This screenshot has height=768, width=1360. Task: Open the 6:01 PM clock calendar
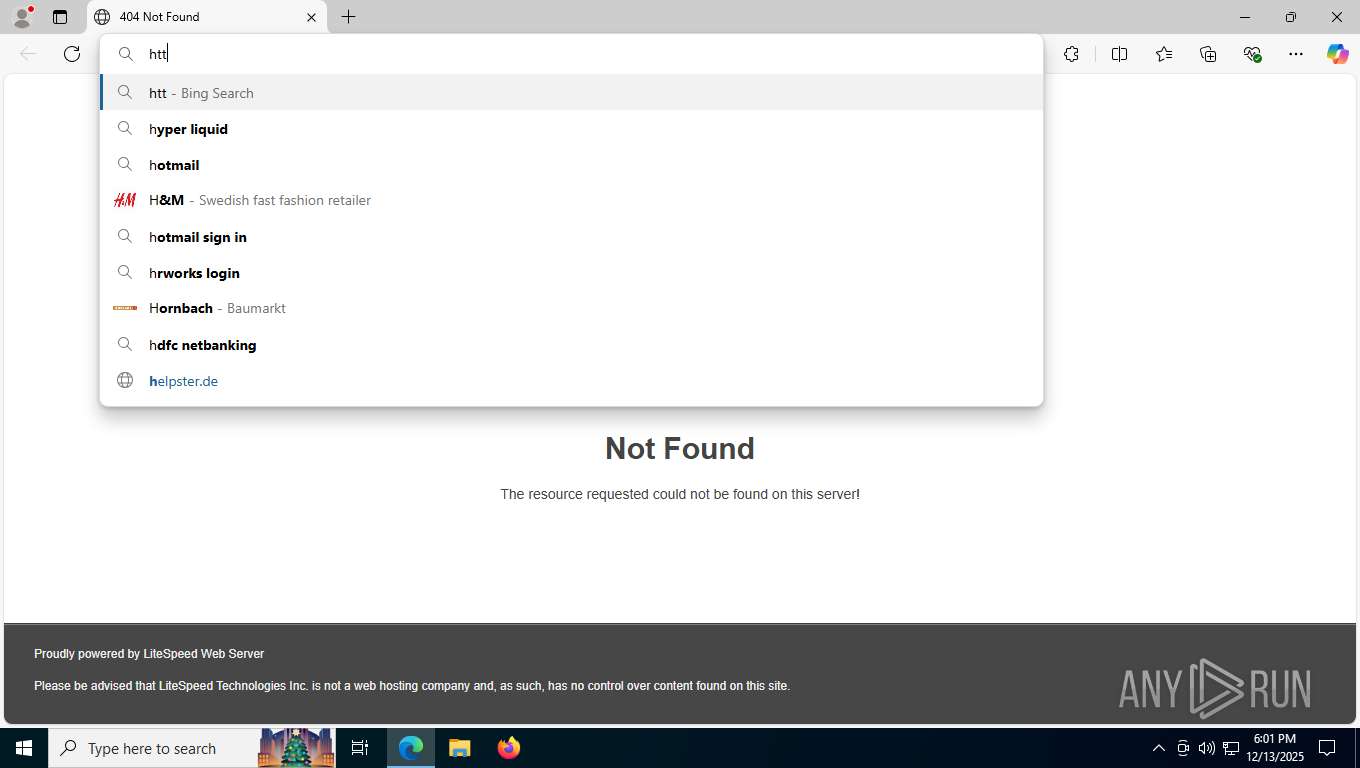tap(1274, 748)
